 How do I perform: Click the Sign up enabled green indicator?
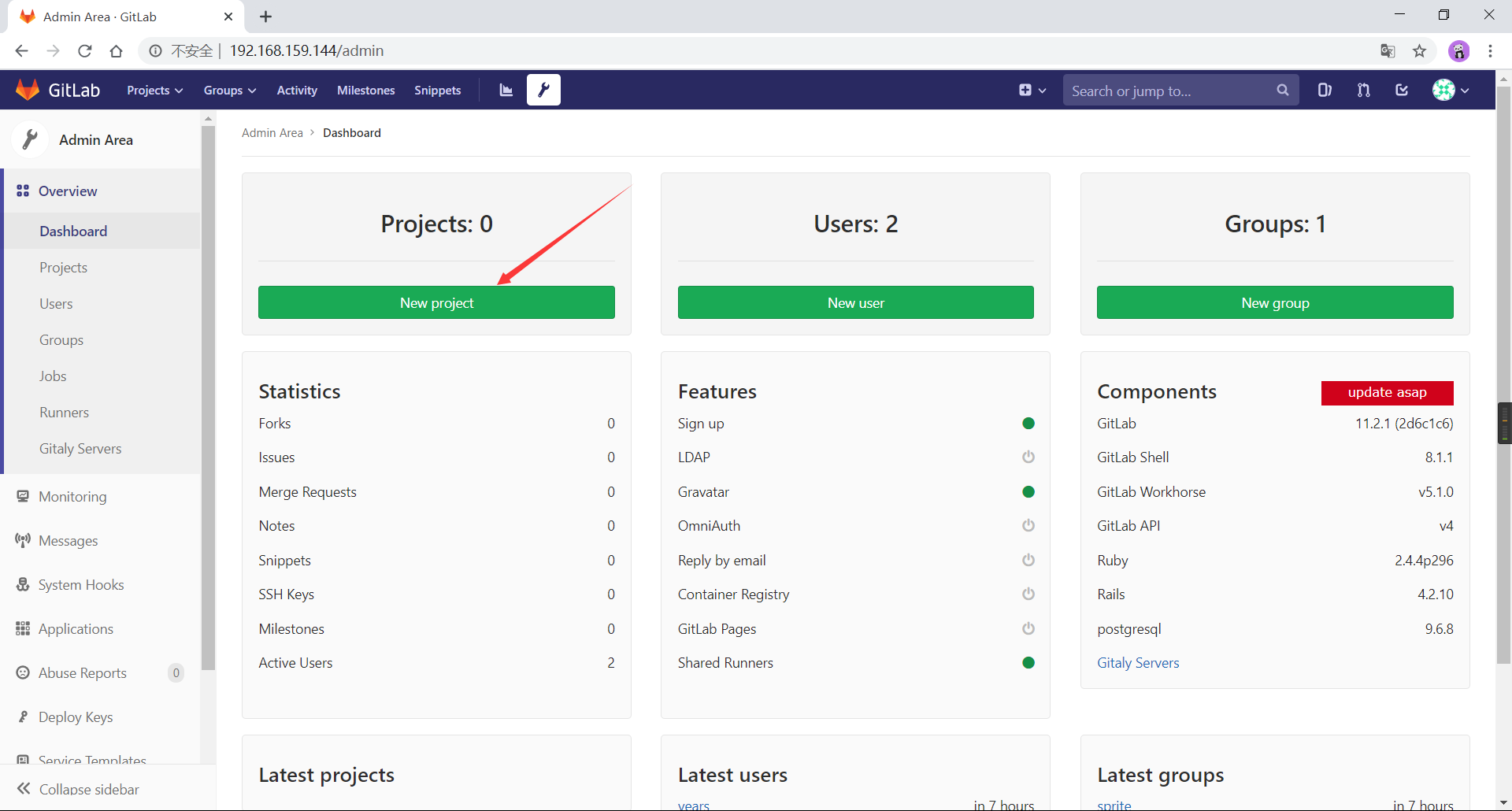[1028, 424]
